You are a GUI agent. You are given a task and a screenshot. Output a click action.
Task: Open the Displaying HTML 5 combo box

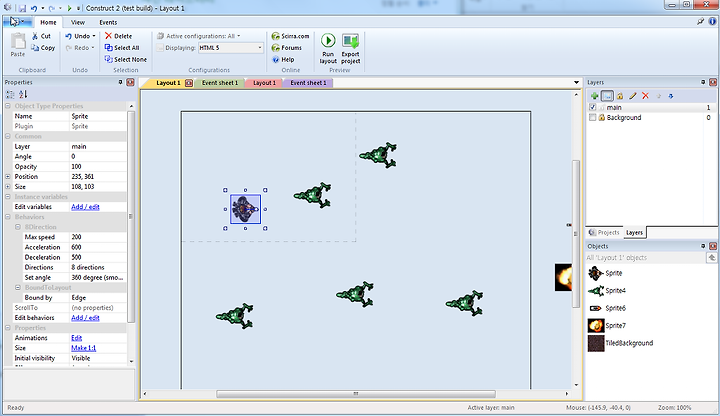[231, 48]
